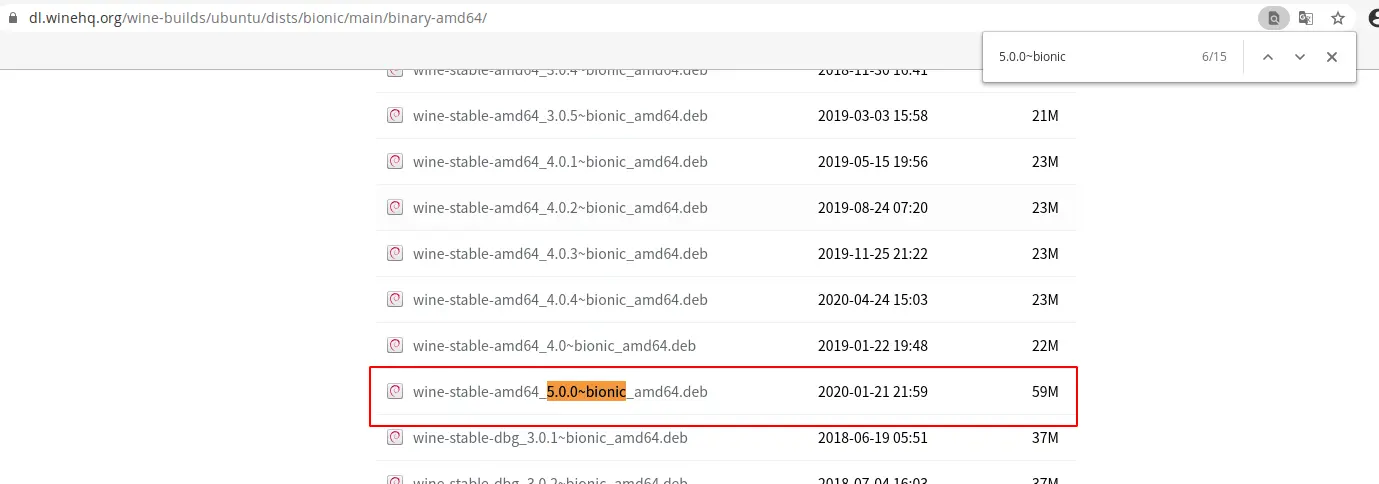The image size is (1379, 484).
Task: Bookmark this page with the star icon
Action: click(x=1338, y=18)
